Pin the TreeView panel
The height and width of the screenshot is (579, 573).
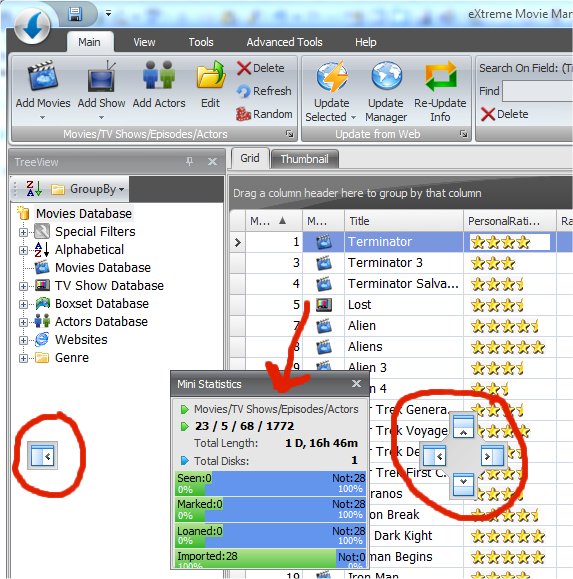[189, 161]
